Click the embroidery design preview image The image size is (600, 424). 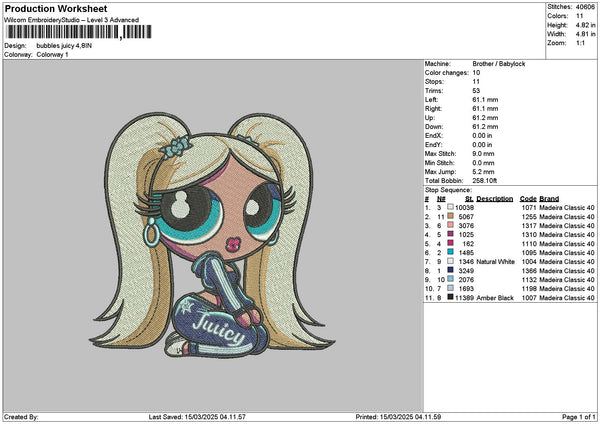212,235
